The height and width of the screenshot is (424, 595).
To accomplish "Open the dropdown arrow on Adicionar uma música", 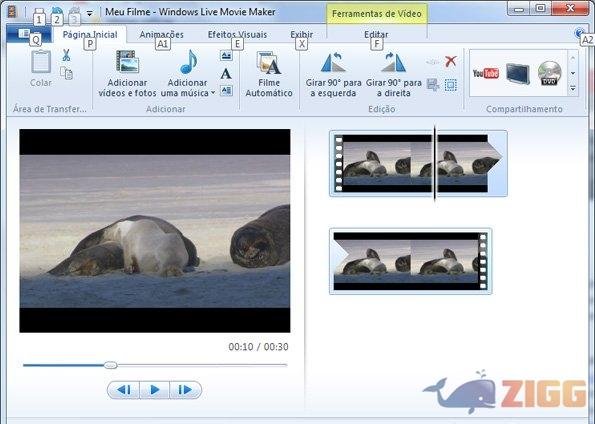I will pos(213,93).
